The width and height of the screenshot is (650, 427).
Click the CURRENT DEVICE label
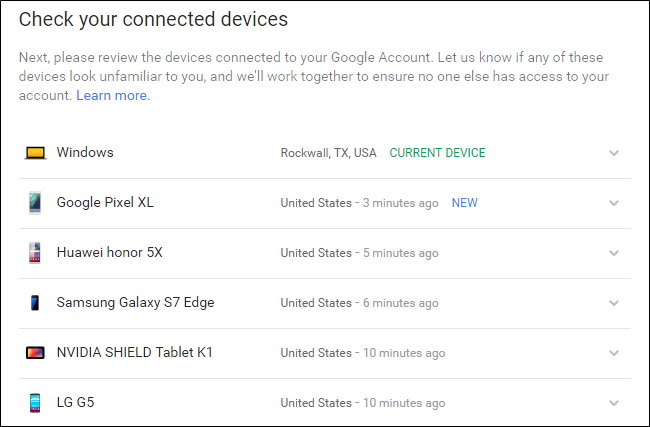click(x=437, y=153)
